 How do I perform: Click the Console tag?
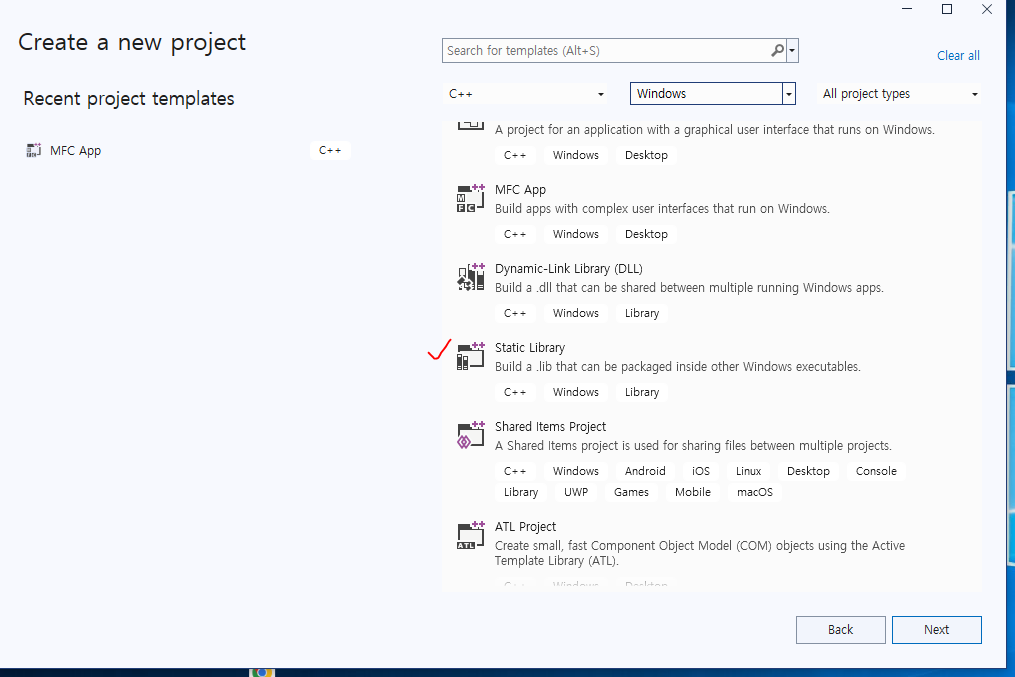(x=876, y=471)
